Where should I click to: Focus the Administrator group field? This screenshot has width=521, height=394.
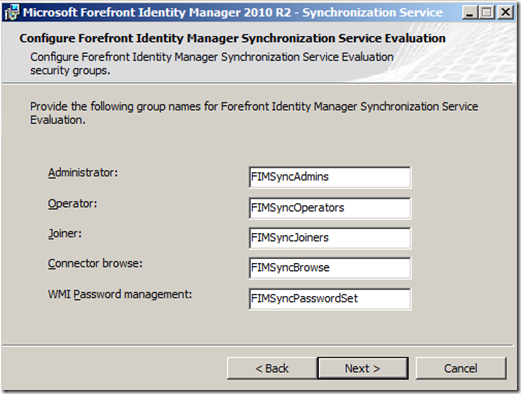[330, 177]
